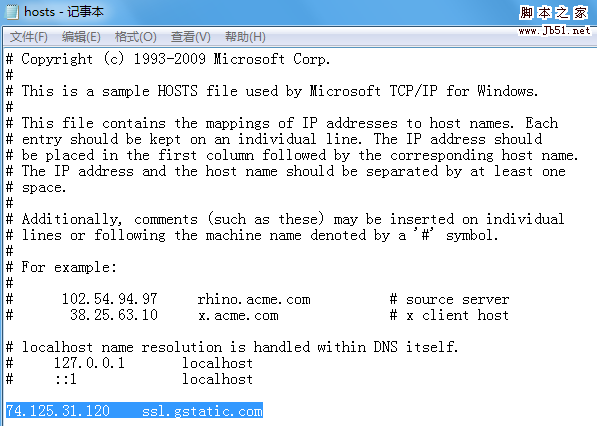This screenshot has height=426, width=597.
Task: Open the 编辑(E) menu
Action: point(81,37)
